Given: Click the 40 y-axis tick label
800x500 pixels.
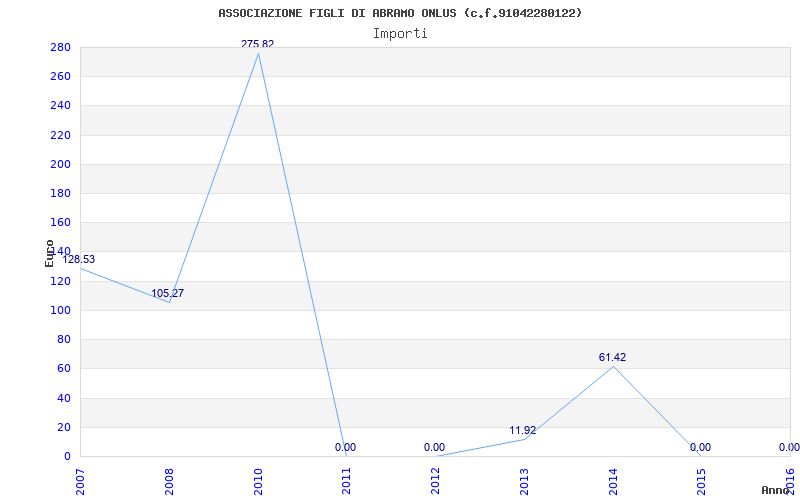Looking at the screenshot, I should coord(63,398).
